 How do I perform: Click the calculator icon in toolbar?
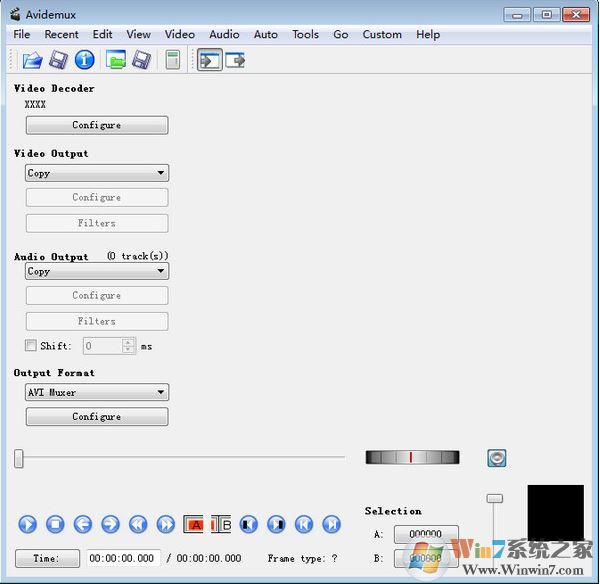(x=173, y=60)
